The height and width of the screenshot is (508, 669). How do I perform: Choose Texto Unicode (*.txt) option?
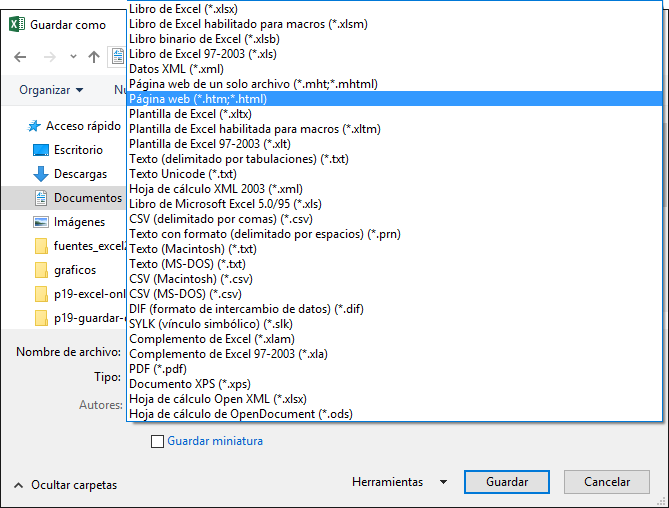[395, 174]
